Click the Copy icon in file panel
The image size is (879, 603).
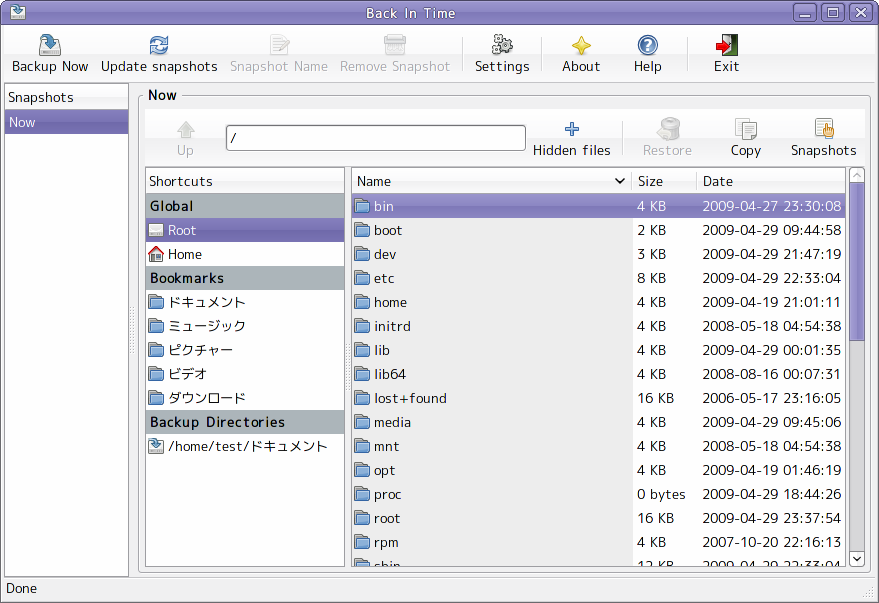pyautogui.click(x=746, y=129)
